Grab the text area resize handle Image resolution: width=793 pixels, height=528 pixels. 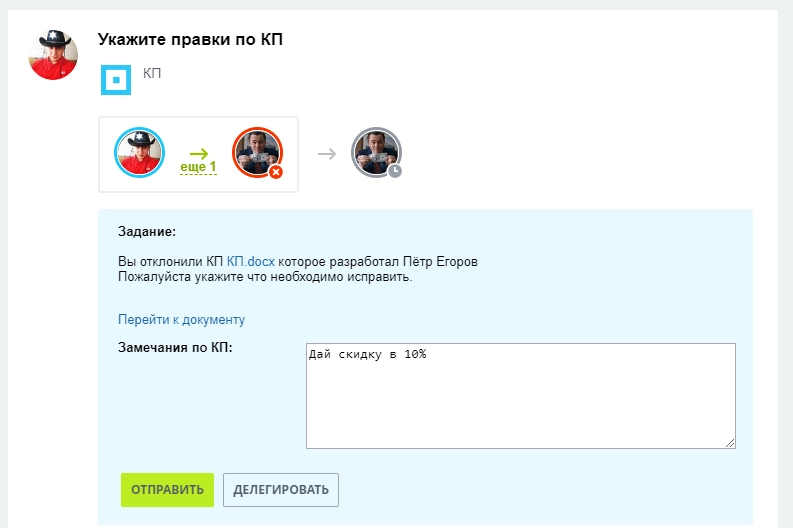[730, 443]
